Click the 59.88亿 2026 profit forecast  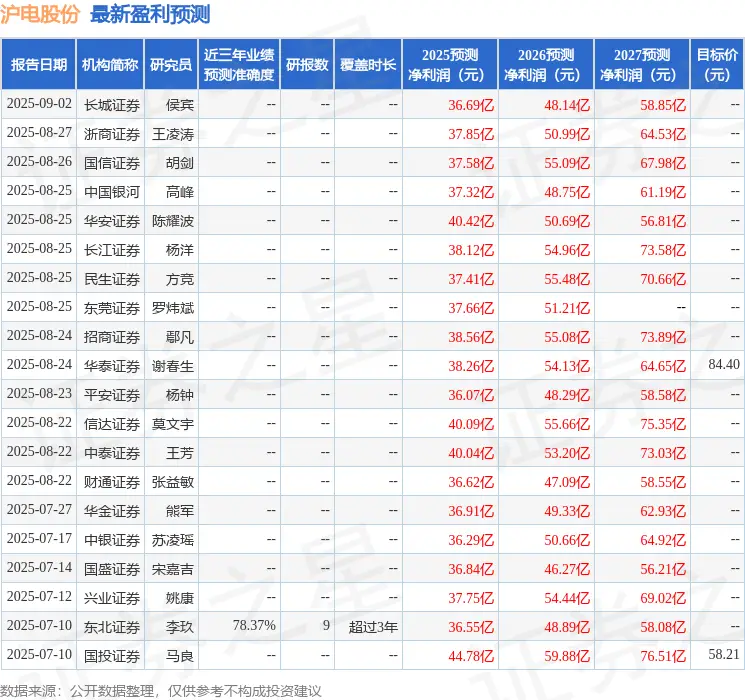click(567, 656)
